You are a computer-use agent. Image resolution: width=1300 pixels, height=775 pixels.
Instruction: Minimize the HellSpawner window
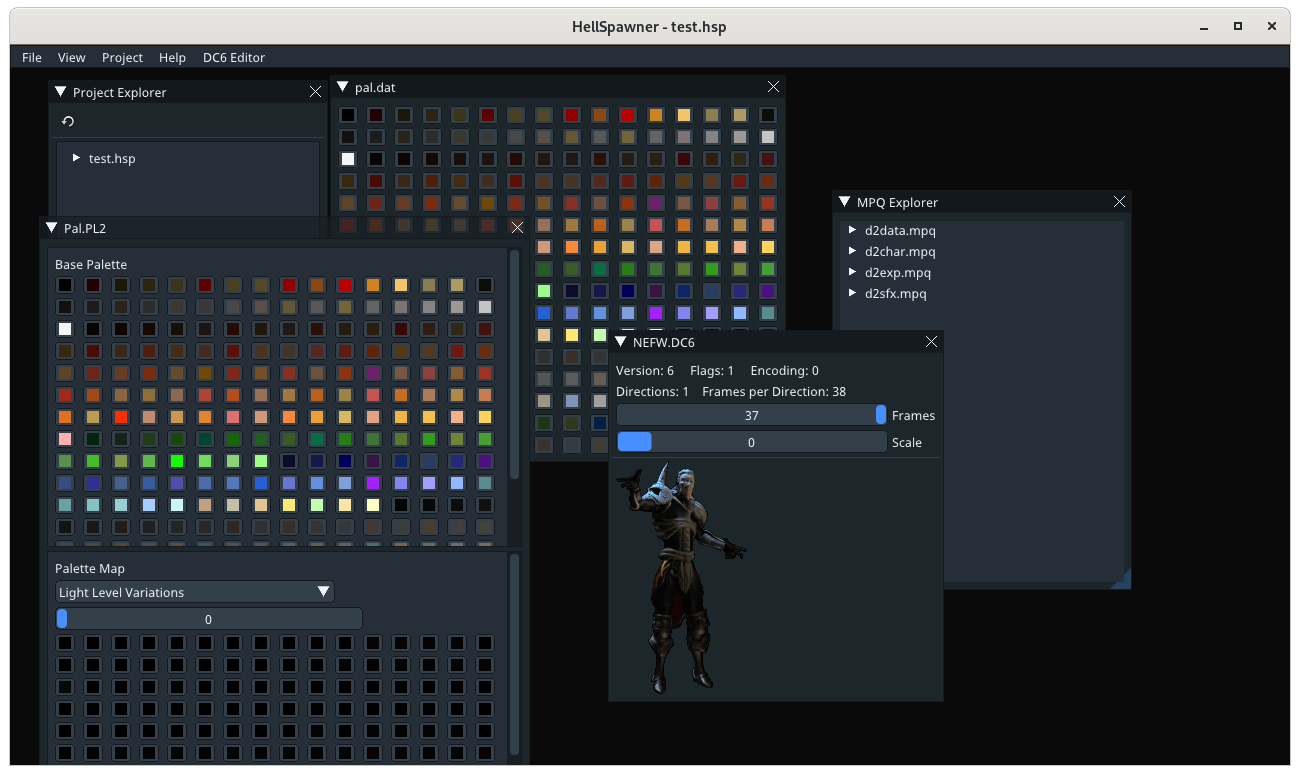[1204, 26]
